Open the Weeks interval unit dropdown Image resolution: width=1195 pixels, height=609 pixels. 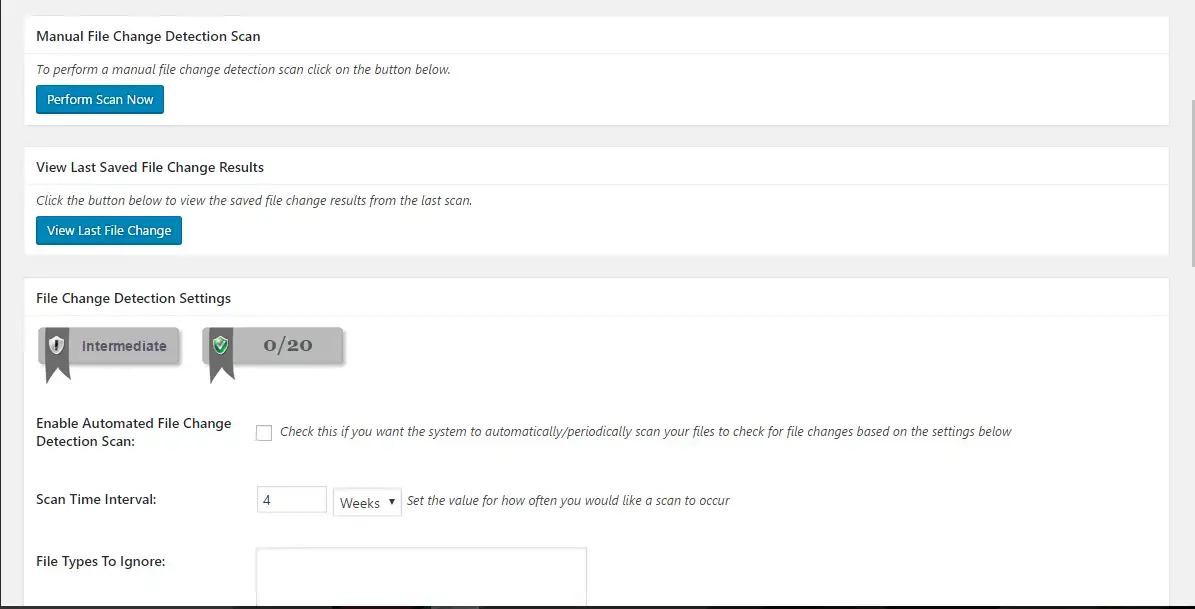click(x=367, y=502)
